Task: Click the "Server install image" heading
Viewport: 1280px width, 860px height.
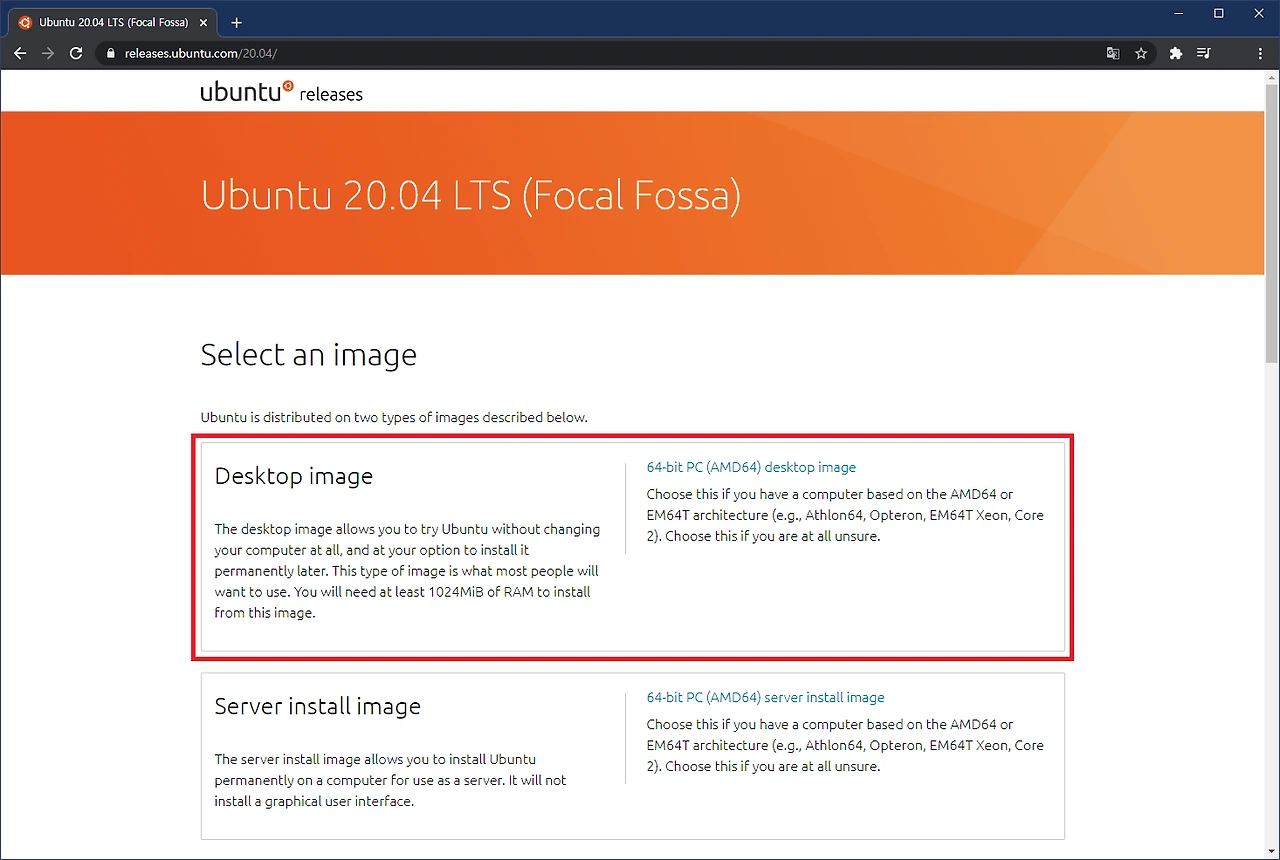Action: pyautogui.click(x=317, y=706)
